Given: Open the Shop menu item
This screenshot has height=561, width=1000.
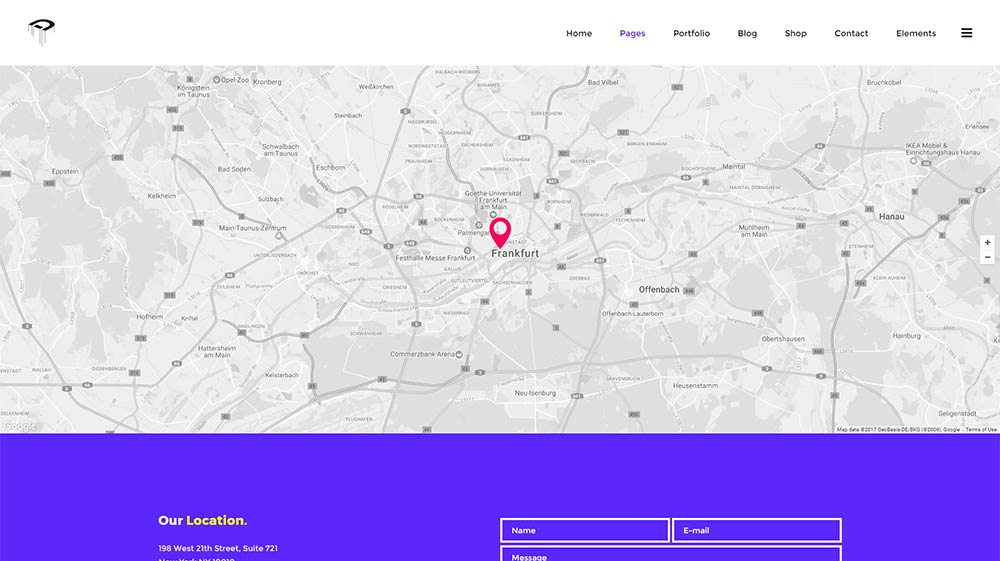Looking at the screenshot, I should pos(795,33).
